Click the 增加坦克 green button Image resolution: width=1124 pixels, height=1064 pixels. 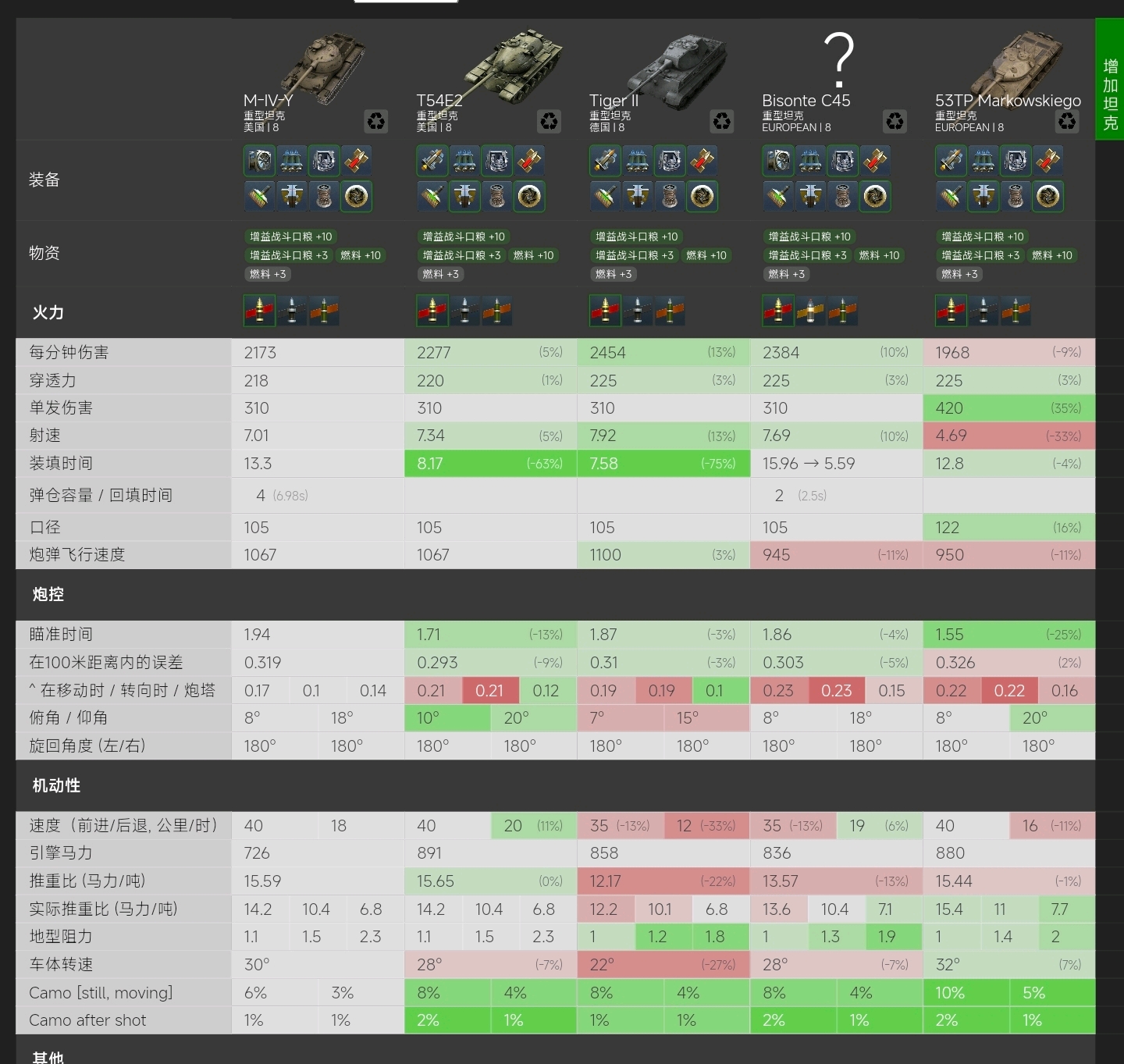pos(1110,79)
